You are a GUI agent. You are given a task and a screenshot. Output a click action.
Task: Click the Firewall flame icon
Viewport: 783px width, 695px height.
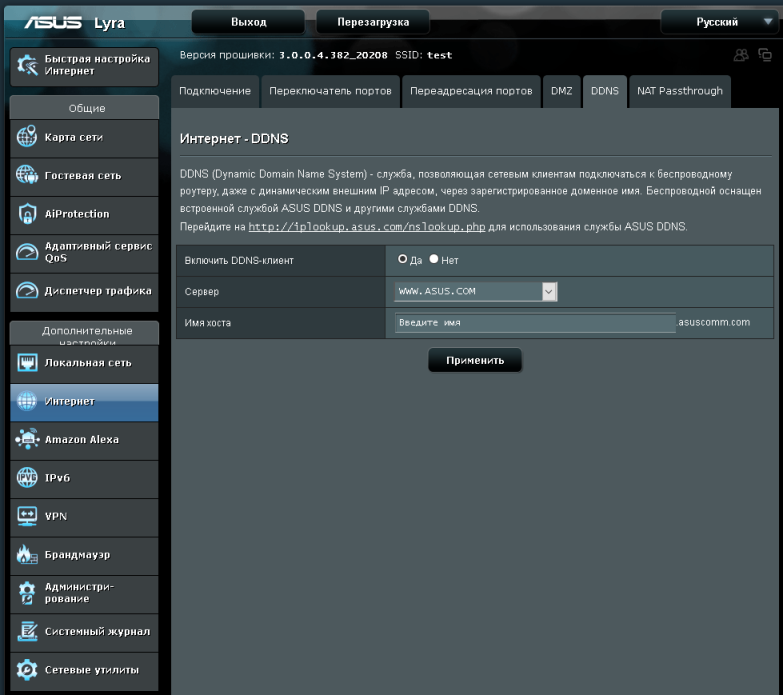click(x=27, y=554)
